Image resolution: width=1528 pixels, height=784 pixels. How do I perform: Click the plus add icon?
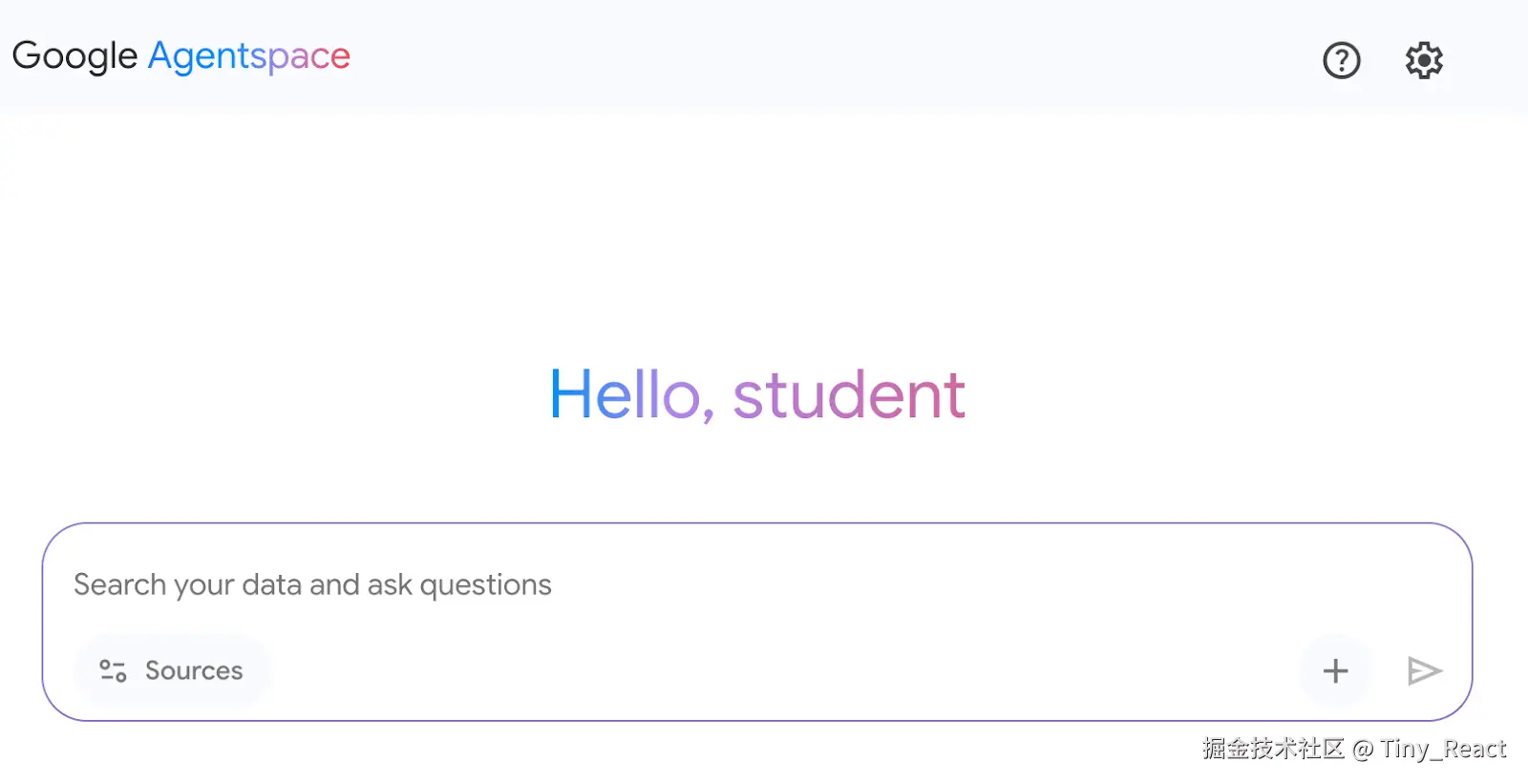[1335, 670]
